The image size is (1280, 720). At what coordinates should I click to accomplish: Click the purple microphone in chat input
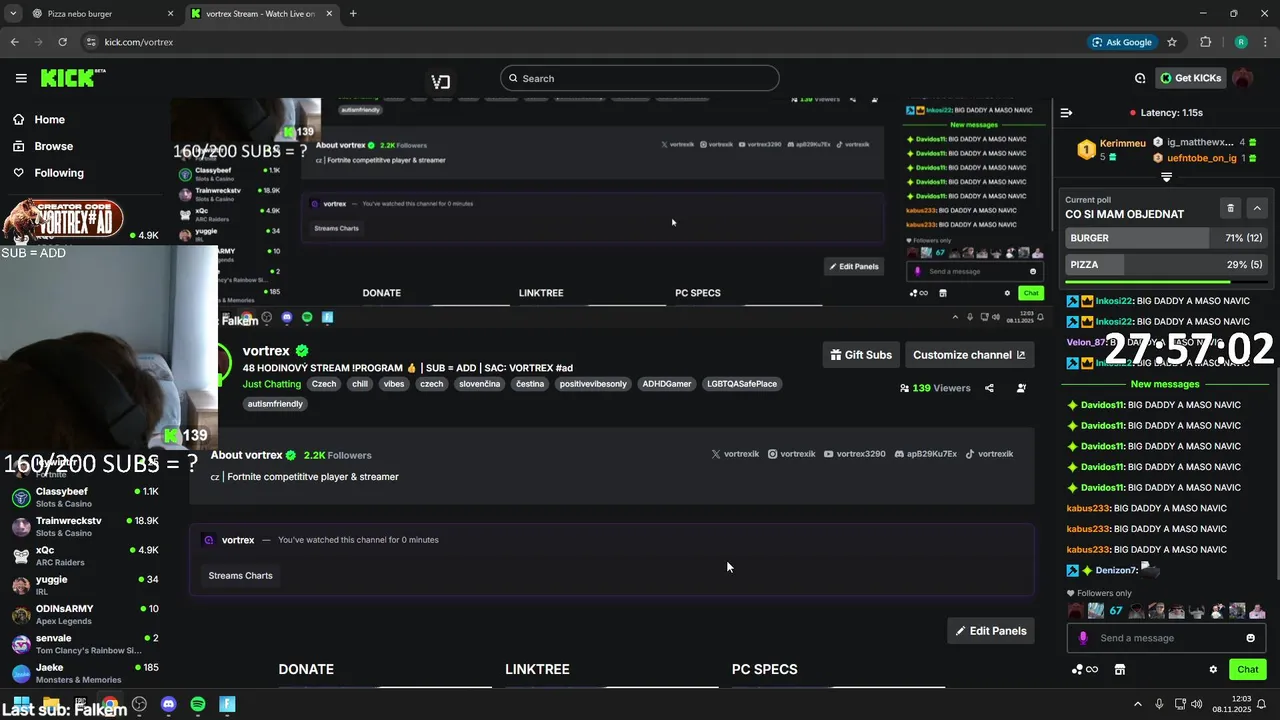click(1083, 638)
